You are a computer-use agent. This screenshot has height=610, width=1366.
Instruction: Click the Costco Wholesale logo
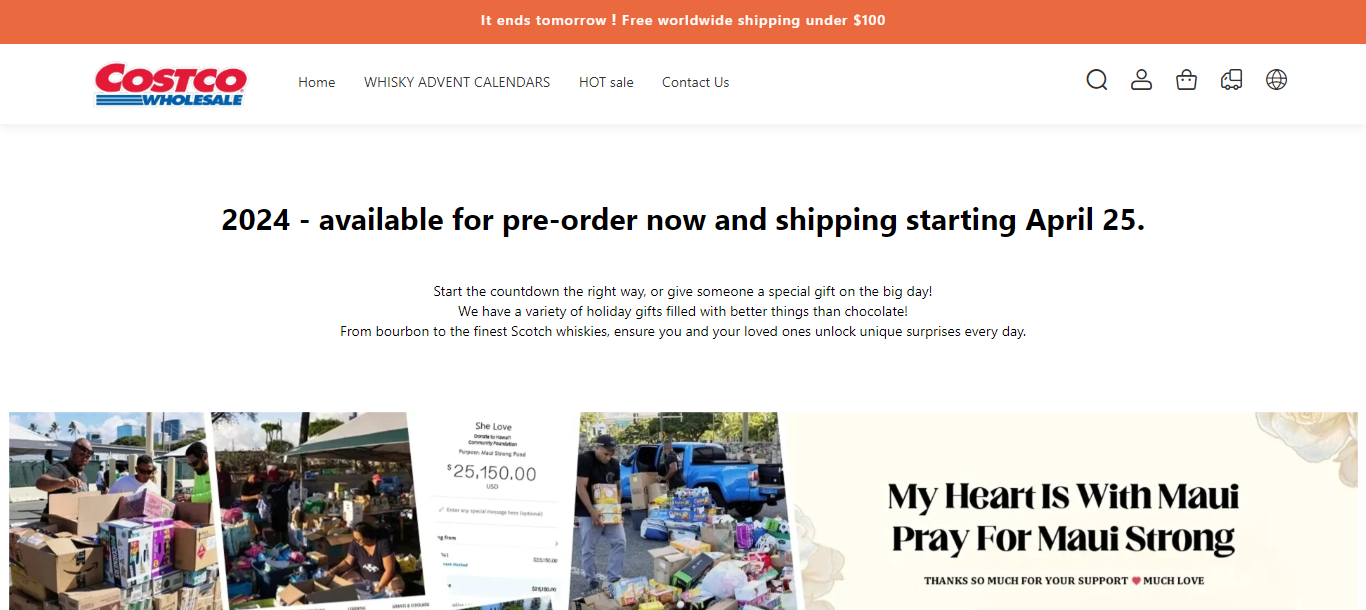tap(171, 84)
